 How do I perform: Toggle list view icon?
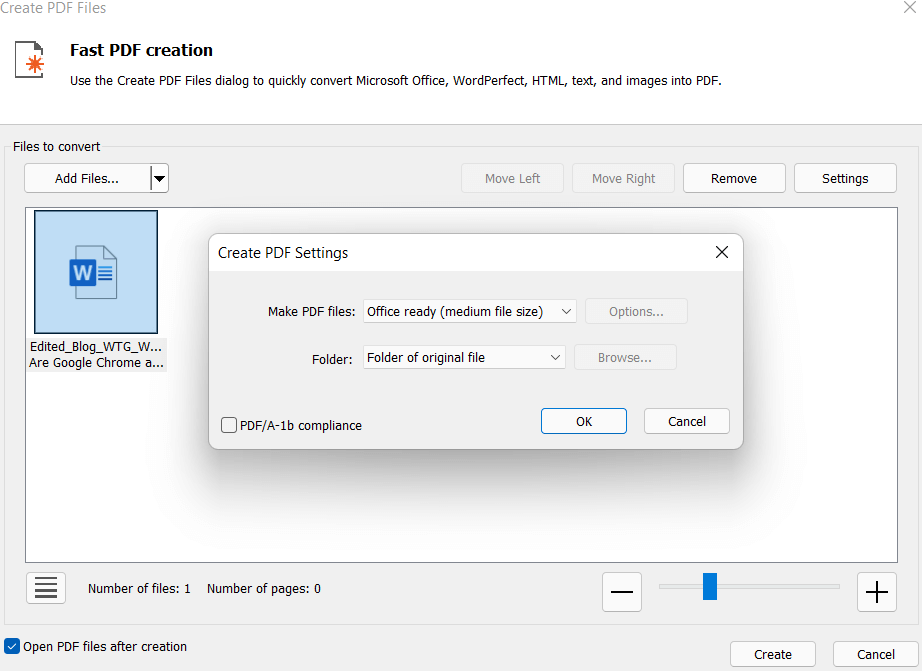46,588
